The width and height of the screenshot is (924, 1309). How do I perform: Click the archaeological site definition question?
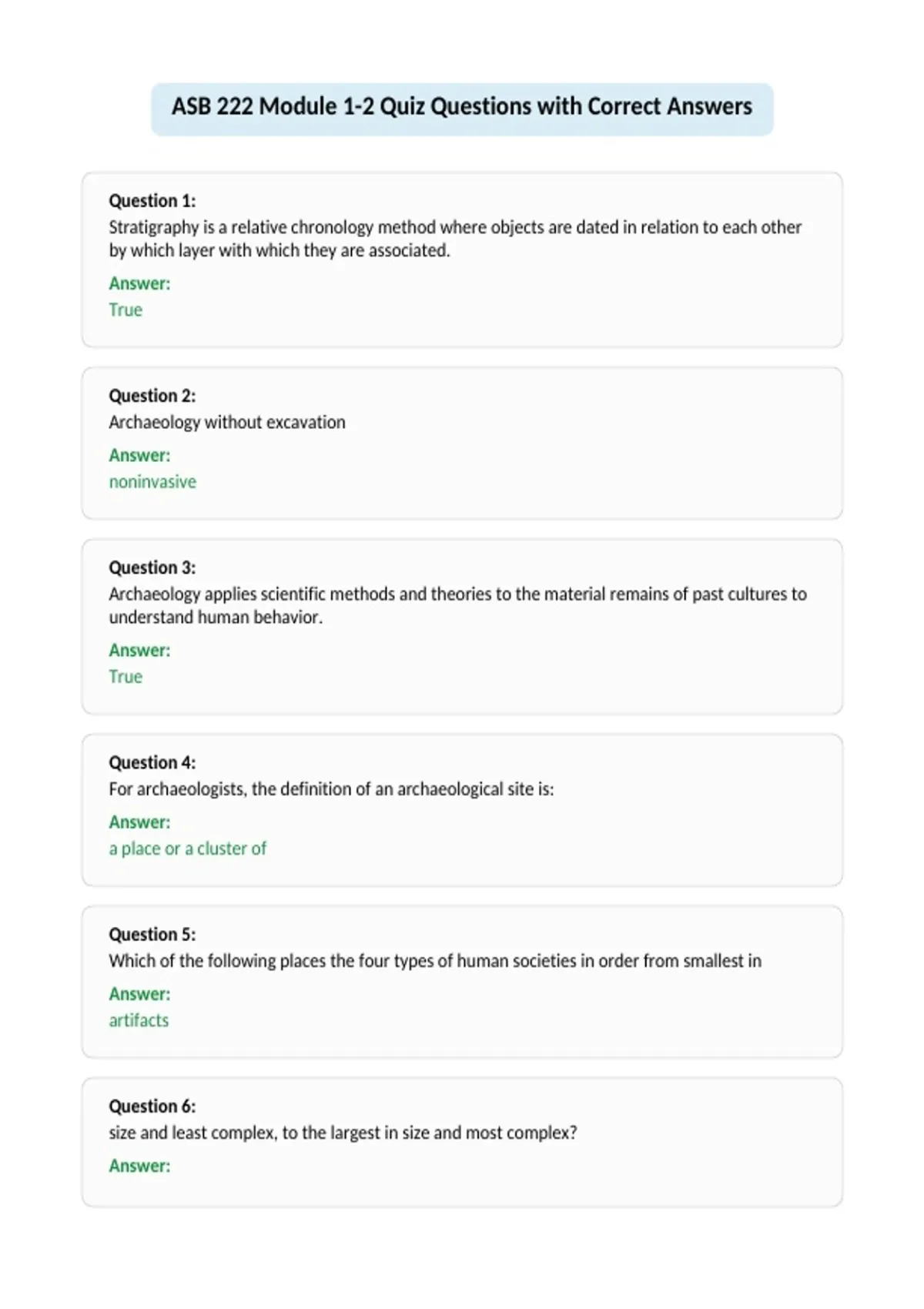click(331, 789)
